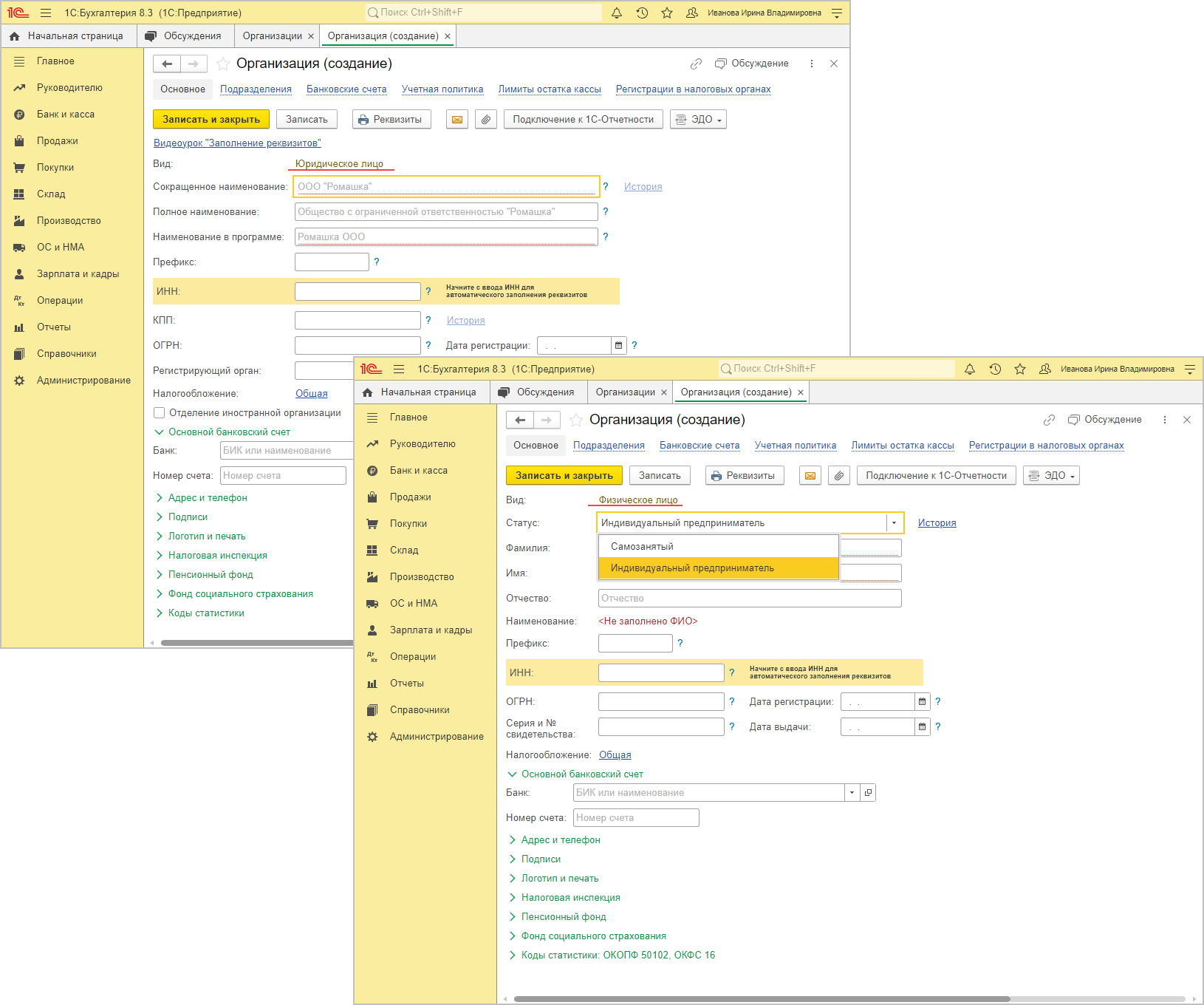Toggle Отделение иностранной организации checkbox
The height and width of the screenshot is (1005, 1204).
tap(159, 412)
